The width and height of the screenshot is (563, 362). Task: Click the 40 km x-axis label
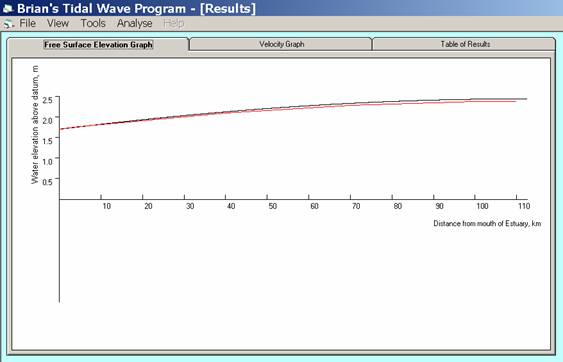click(x=231, y=206)
